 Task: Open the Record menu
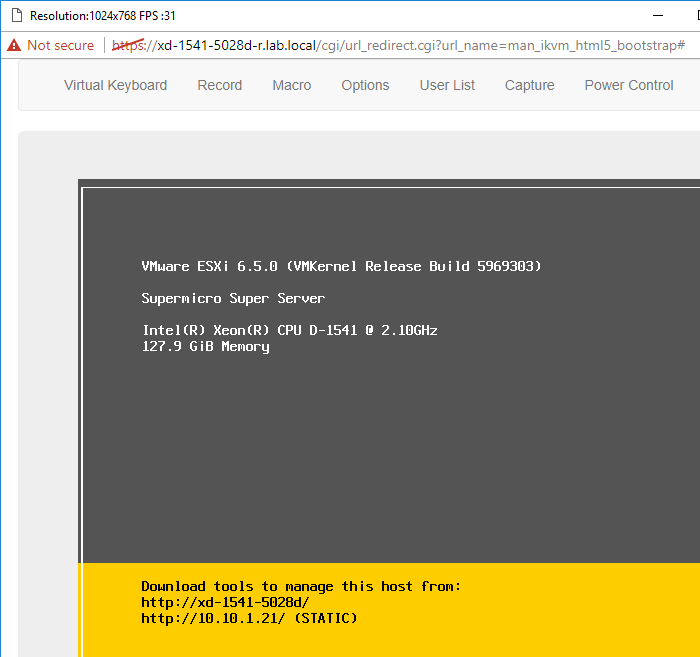pyautogui.click(x=220, y=85)
